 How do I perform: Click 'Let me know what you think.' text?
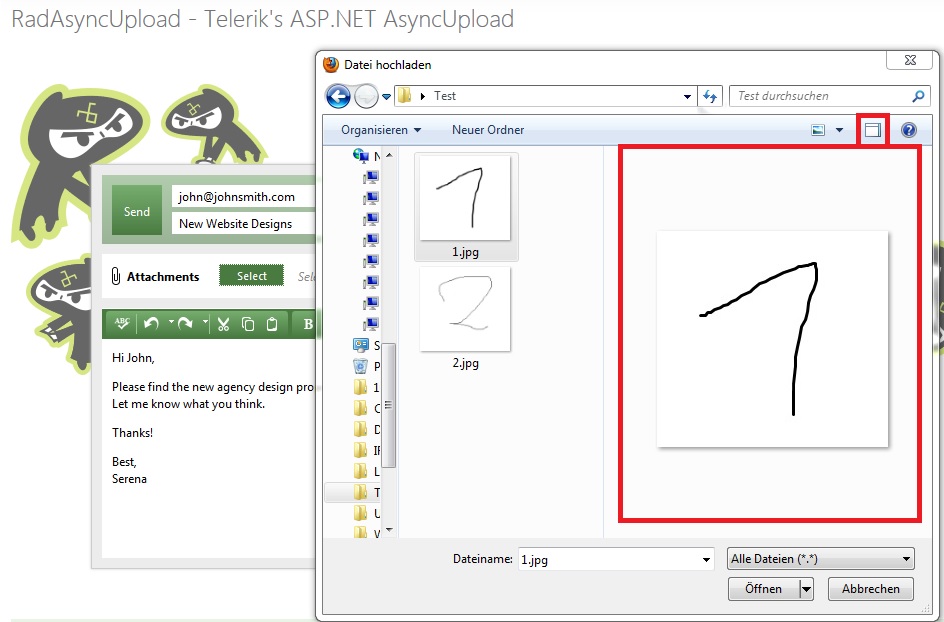click(x=188, y=403)
